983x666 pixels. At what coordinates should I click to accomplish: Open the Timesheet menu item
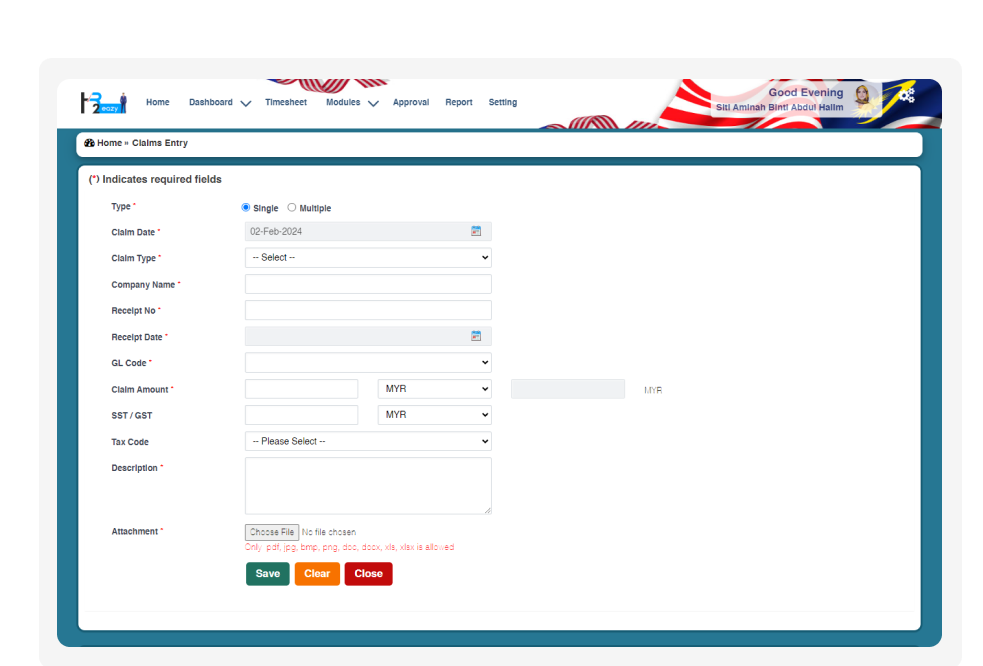[286, 102]
